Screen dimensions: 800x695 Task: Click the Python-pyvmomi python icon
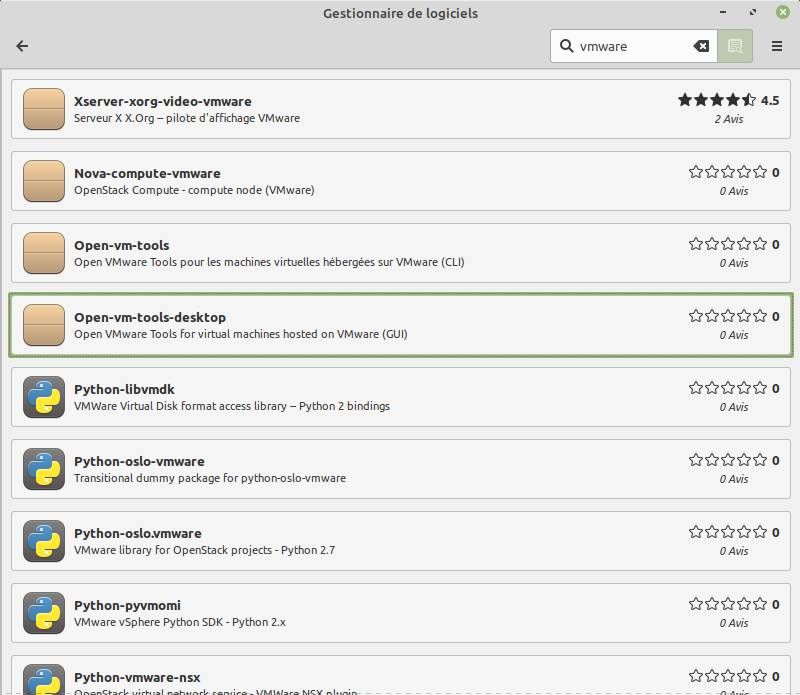[44, 612]
